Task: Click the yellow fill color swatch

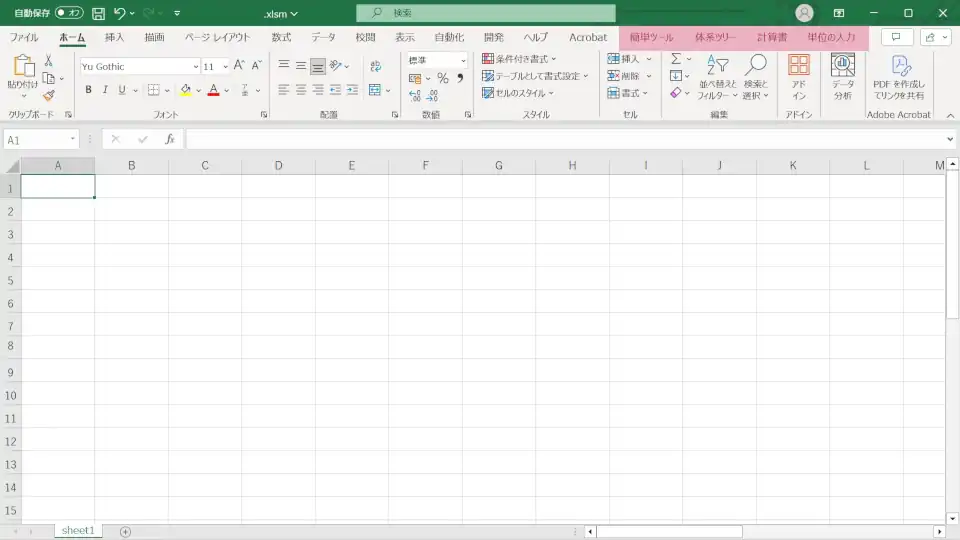Action: point(185,90)
